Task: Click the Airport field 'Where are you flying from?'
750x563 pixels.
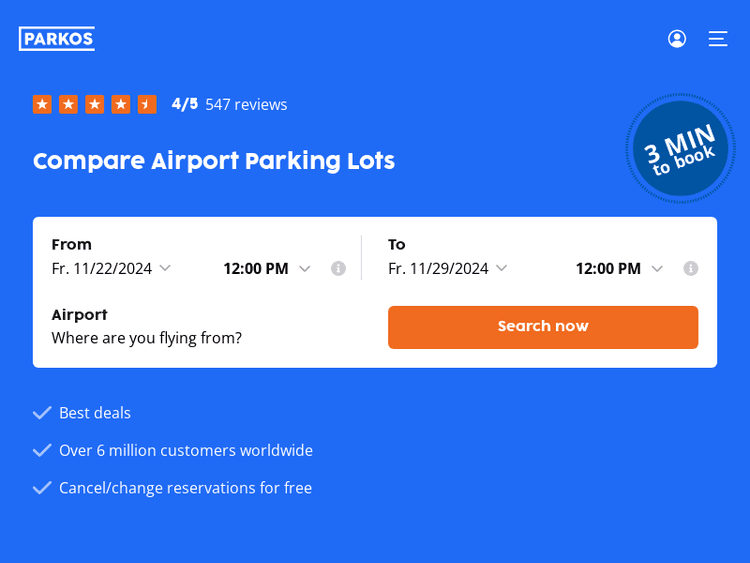Action: pyautogui.click(x=147, y=338)
